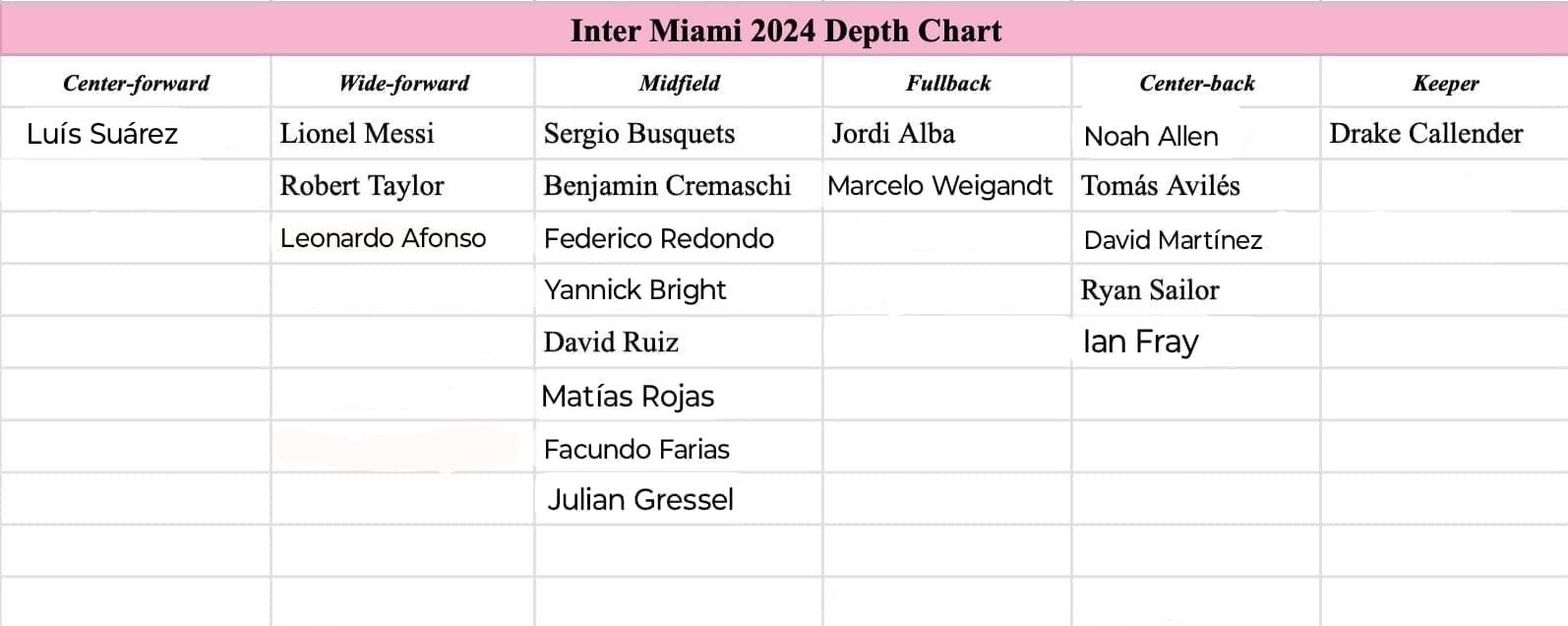Select the Inter Miami 2024 Depth Chart title
Screen dimensions: 1568x626
[x=785, y=31]
